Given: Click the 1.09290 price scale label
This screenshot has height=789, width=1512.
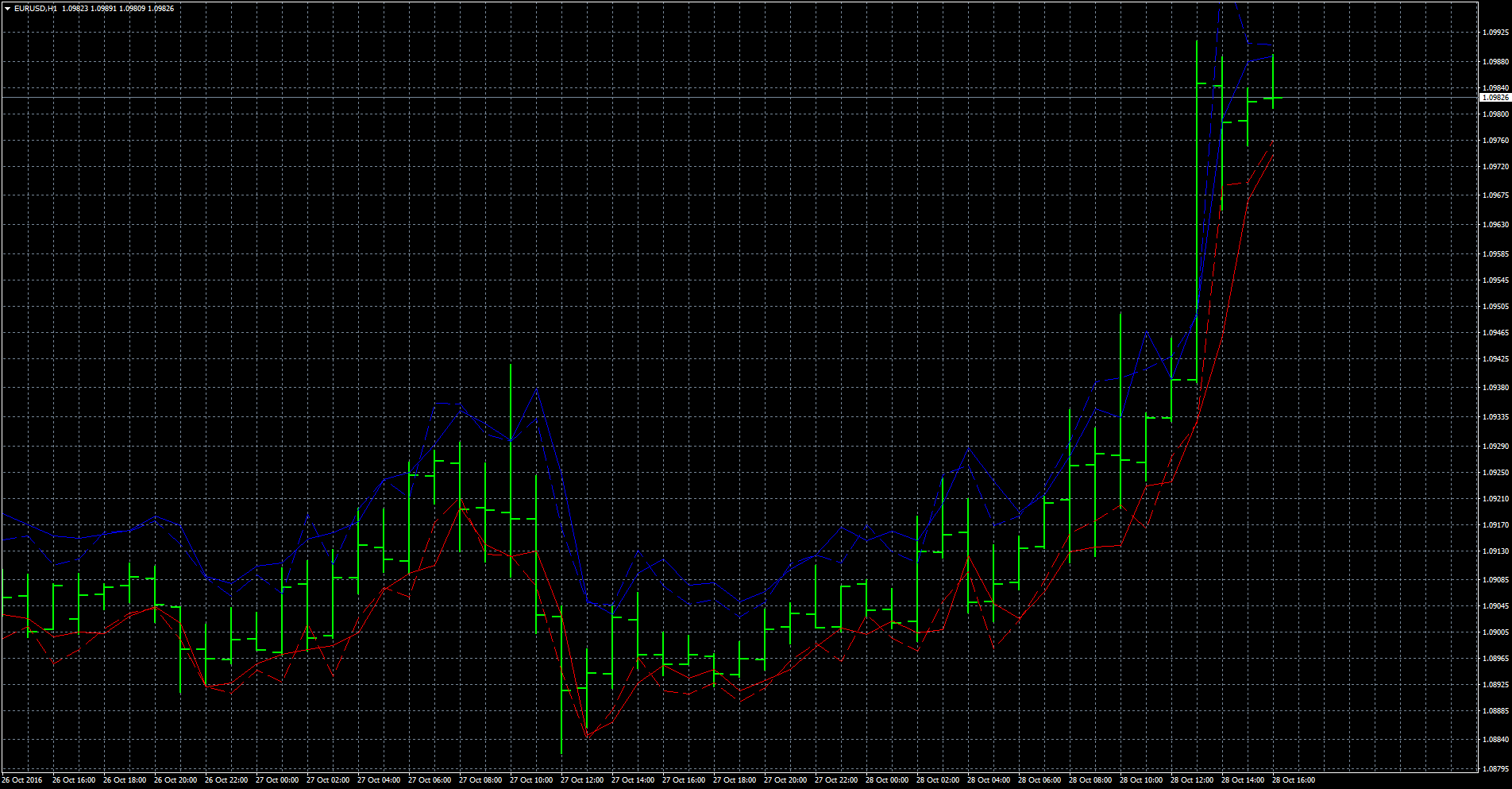Looking at the screenshot, I should click(x=1495, y=447).
